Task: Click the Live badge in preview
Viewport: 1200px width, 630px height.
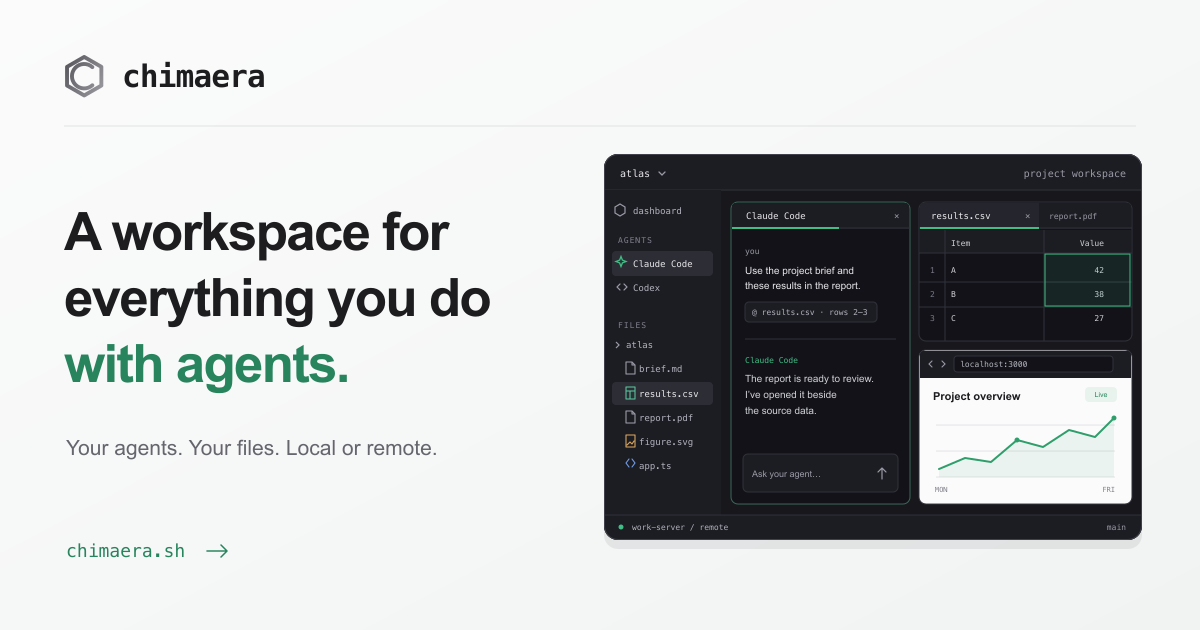Action: tap(1101, 395)
